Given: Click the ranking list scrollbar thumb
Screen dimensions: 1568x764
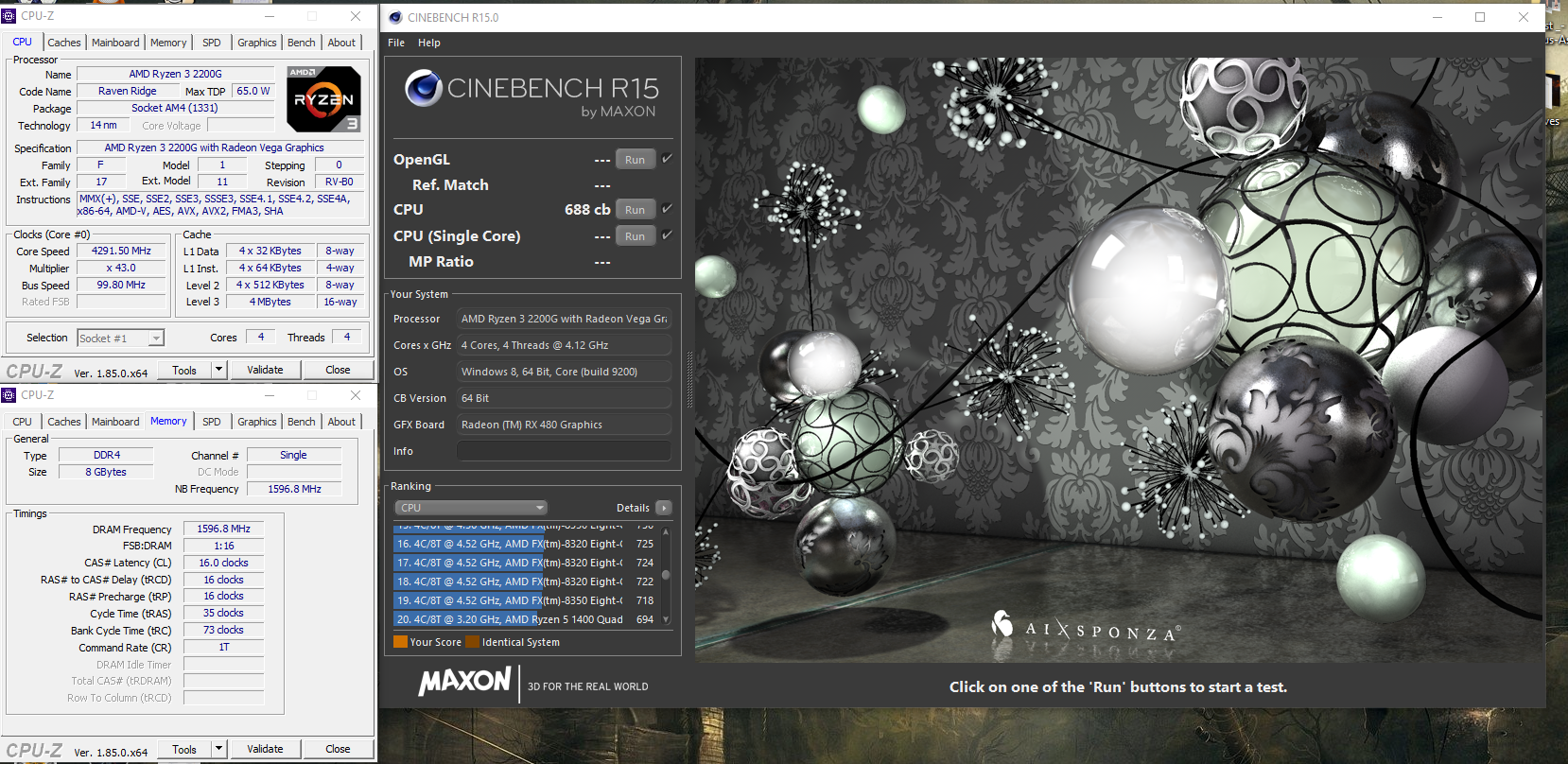Looking at the screenshot, I should pyautogui.click(x=666, y=574).
